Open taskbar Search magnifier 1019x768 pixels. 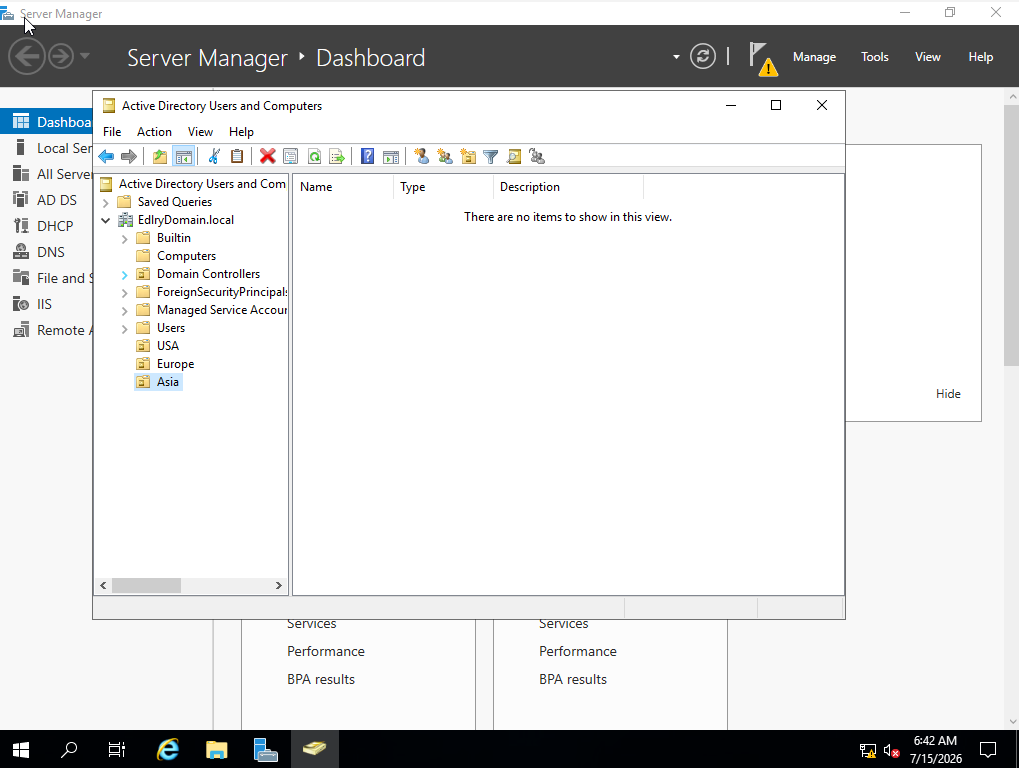pyautogui.click(x=69, y=750)
